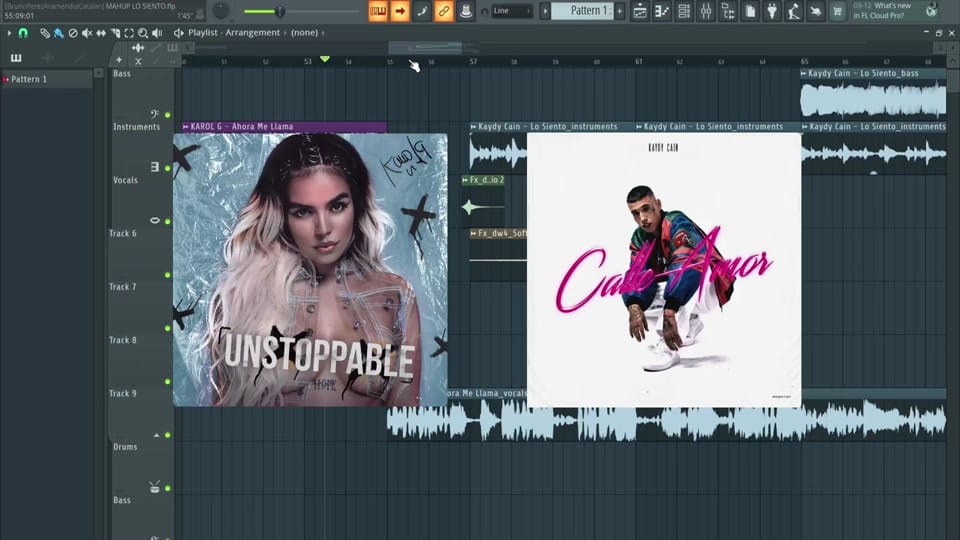Mute the Vocals track green LED
The width and height of the screenshot is (960, 540).
[x=168, y=222]
